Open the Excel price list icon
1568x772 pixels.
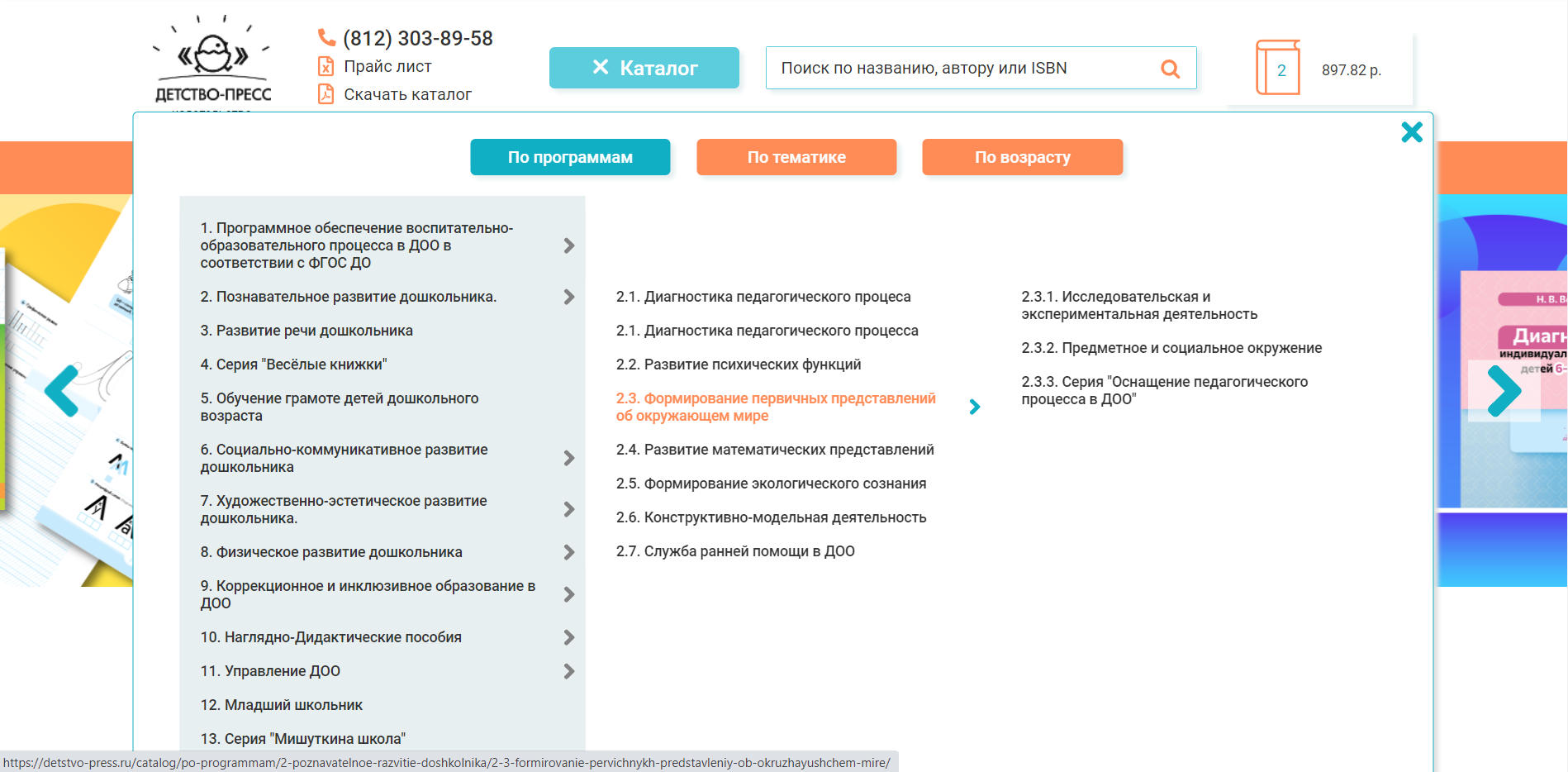(x=325, y=66)
